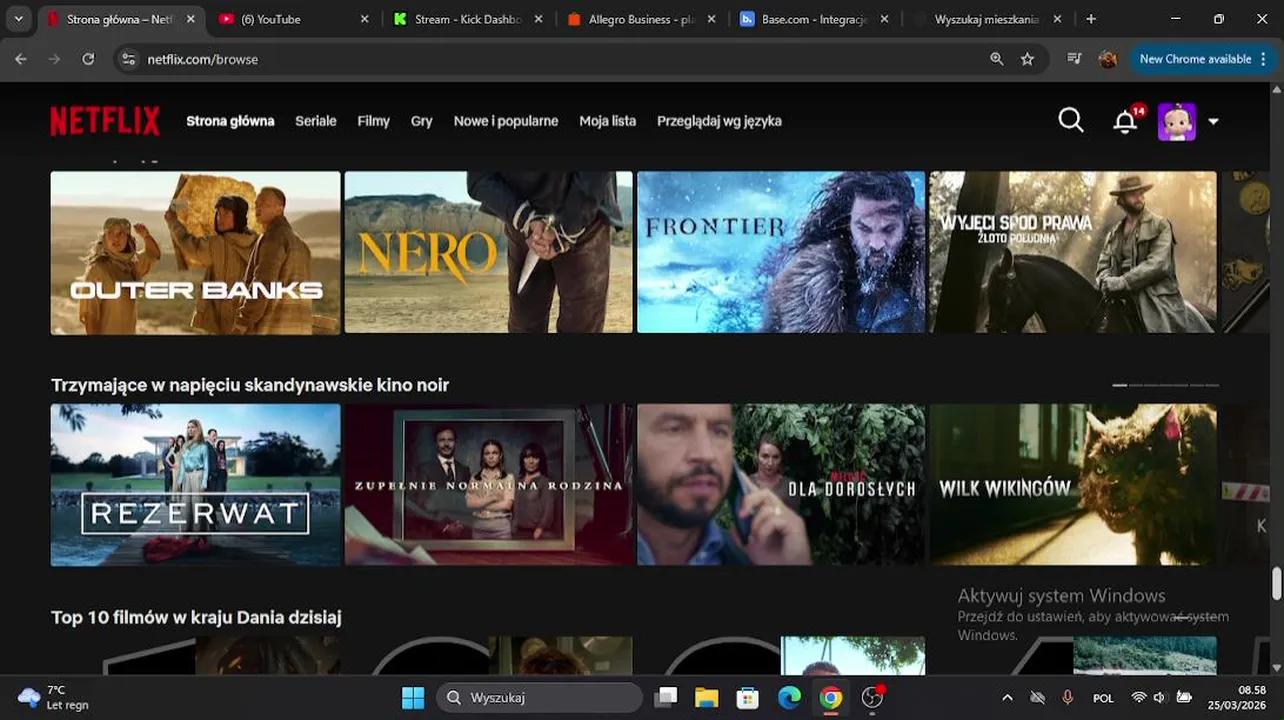This screenshot has width=1284, height=720.
Task: Open Nowe i popularne
Action: click(506, 121)
